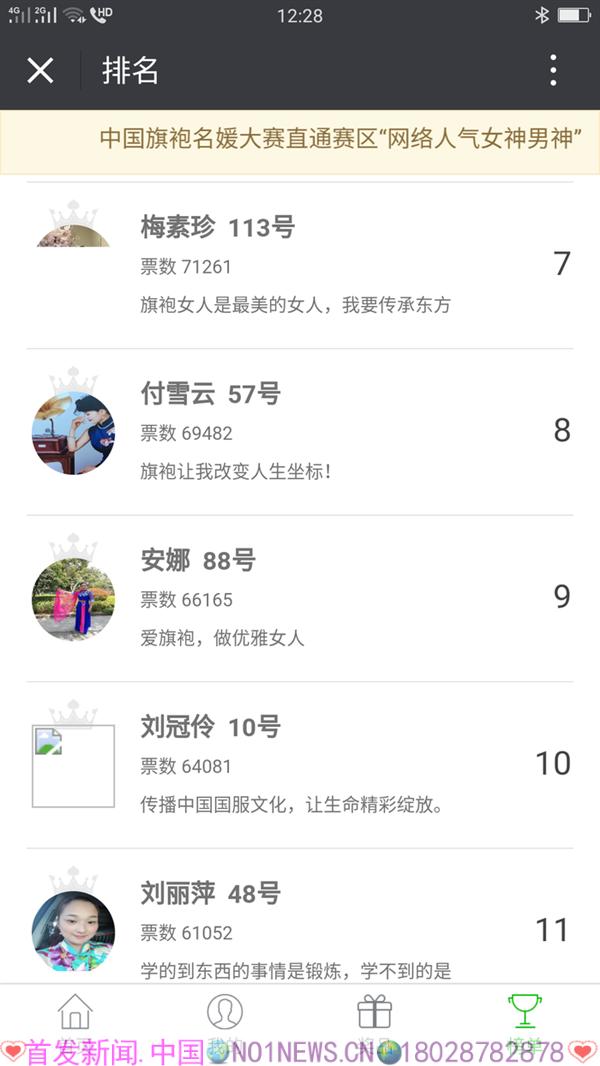Open 刘丽萍's avatar photo
600x1066 pixels.
coord(73,931)
